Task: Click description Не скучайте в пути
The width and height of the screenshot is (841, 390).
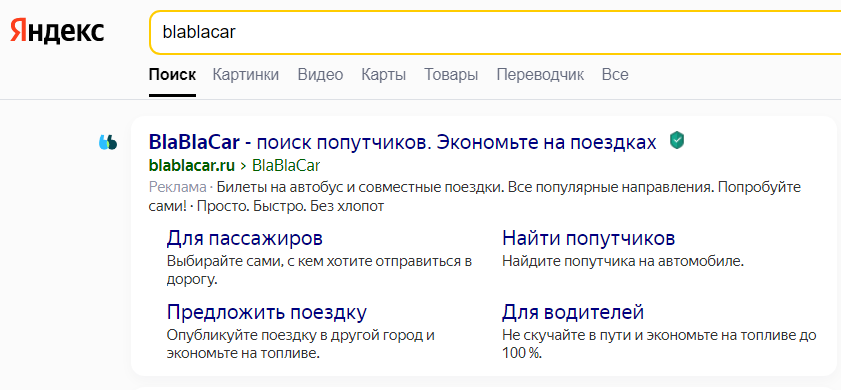Action: [x=659, y=344]
